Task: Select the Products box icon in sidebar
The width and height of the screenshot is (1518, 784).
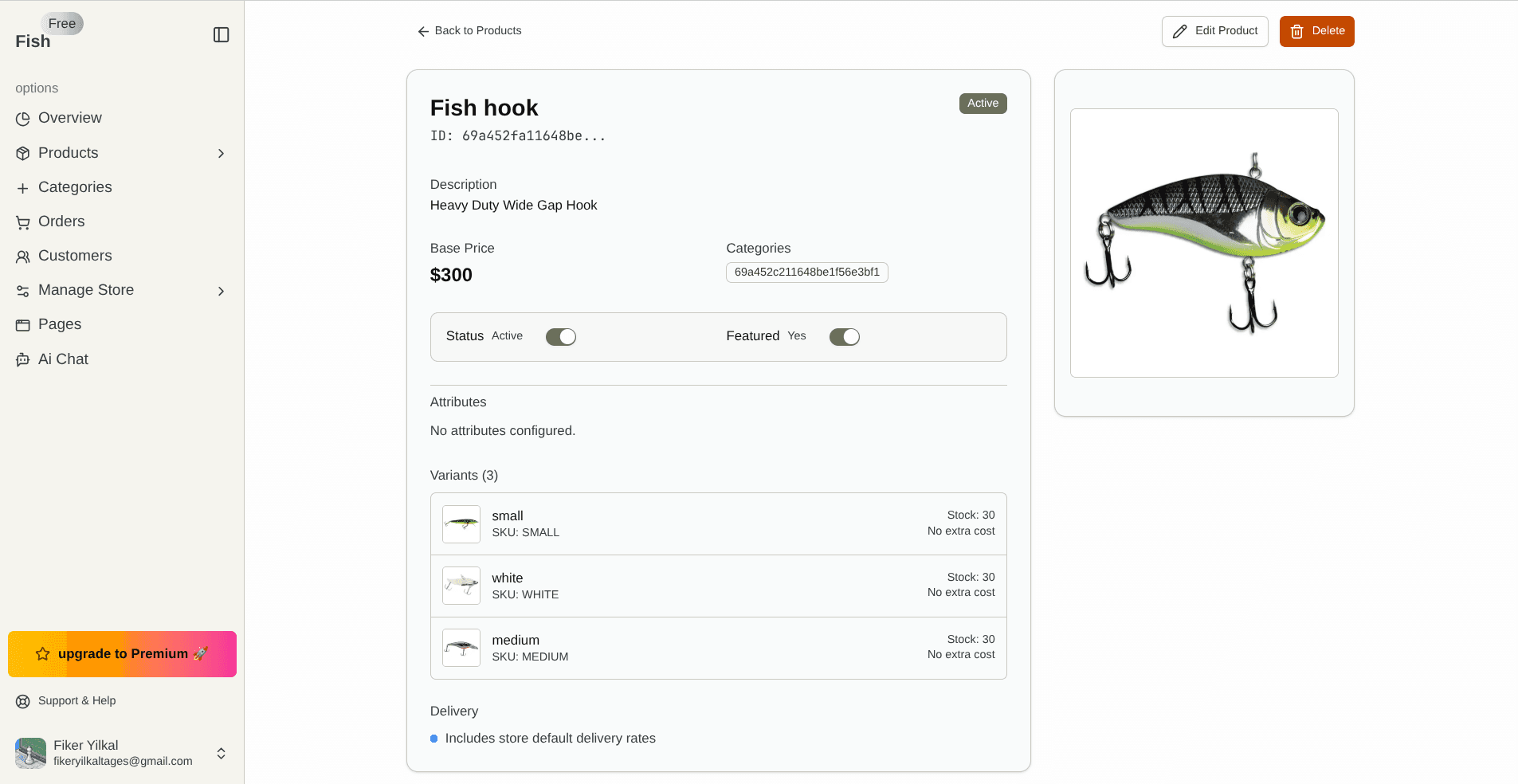Action: coord(23,153)
